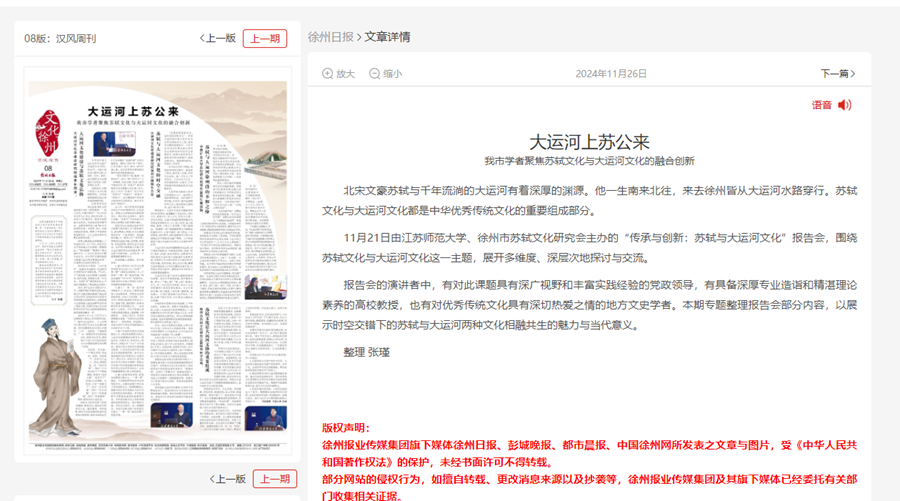900x501 pixels.
Task: Click the red 版权声明 copyright heading
Action: click(345, 428)
